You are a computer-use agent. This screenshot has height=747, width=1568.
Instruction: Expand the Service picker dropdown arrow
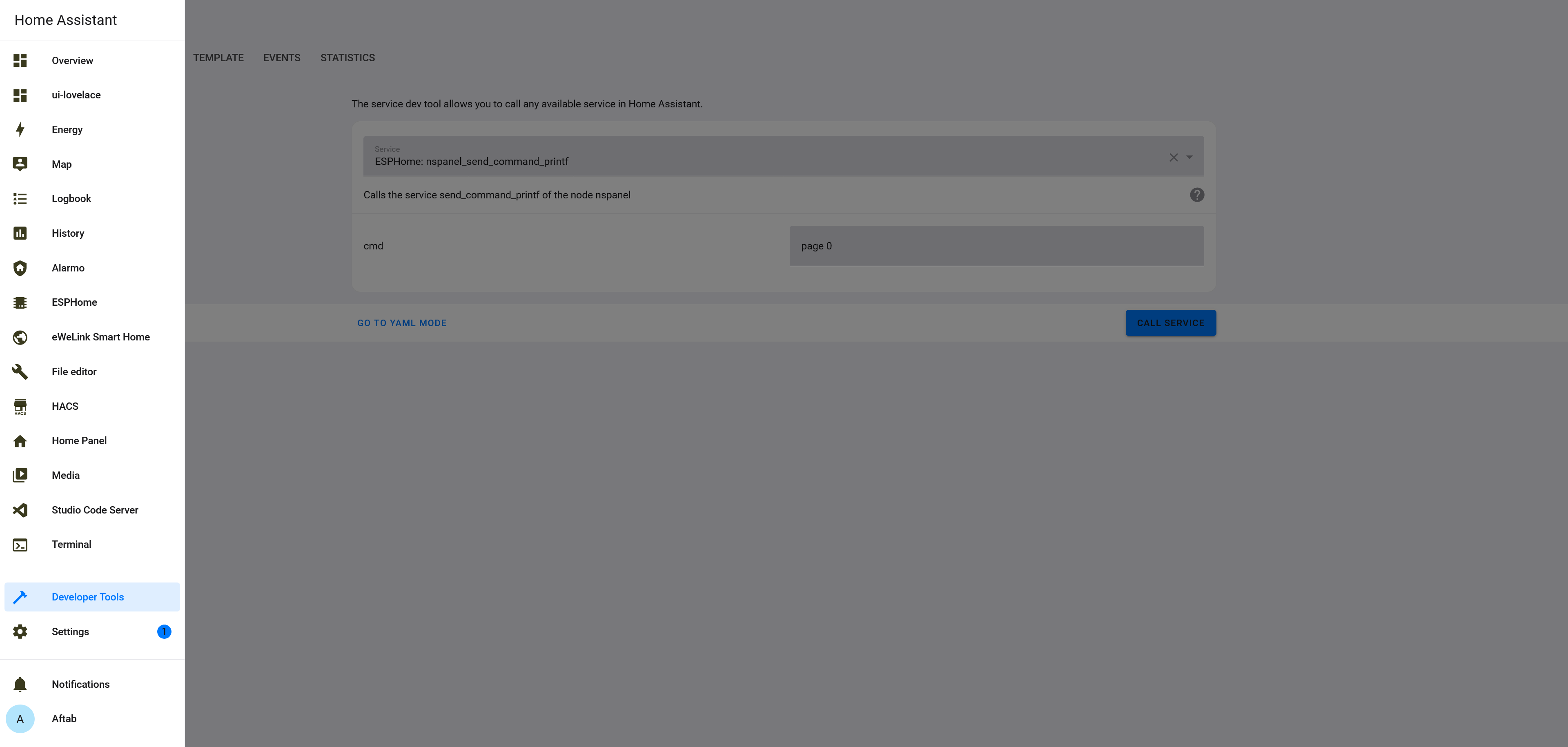[x=1189, y=157]
